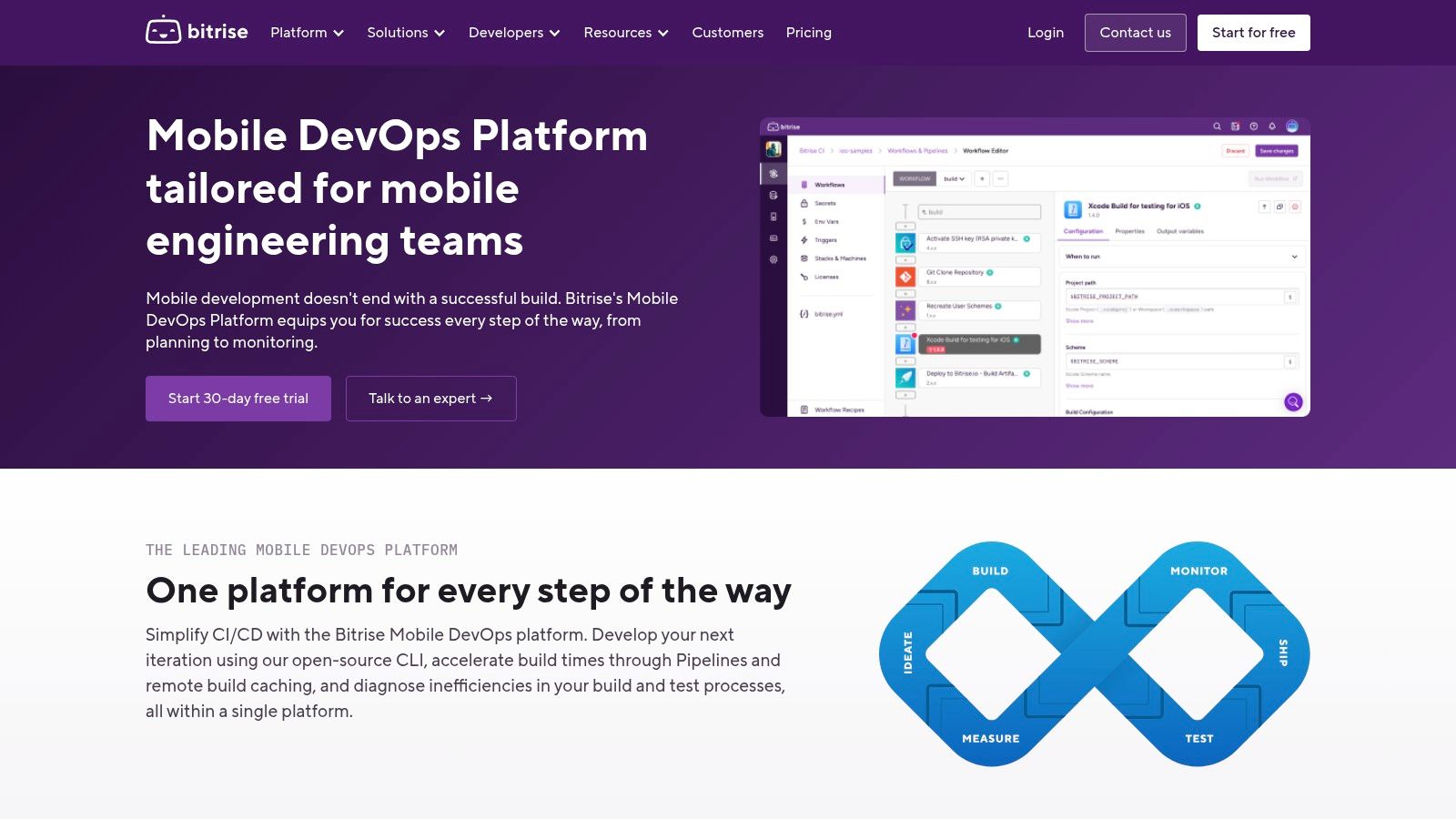Image resolution: width=1456 pixels, height=819 pixels.
Task: Select Secrets with lock icon in preview
Action: [818, 204]
